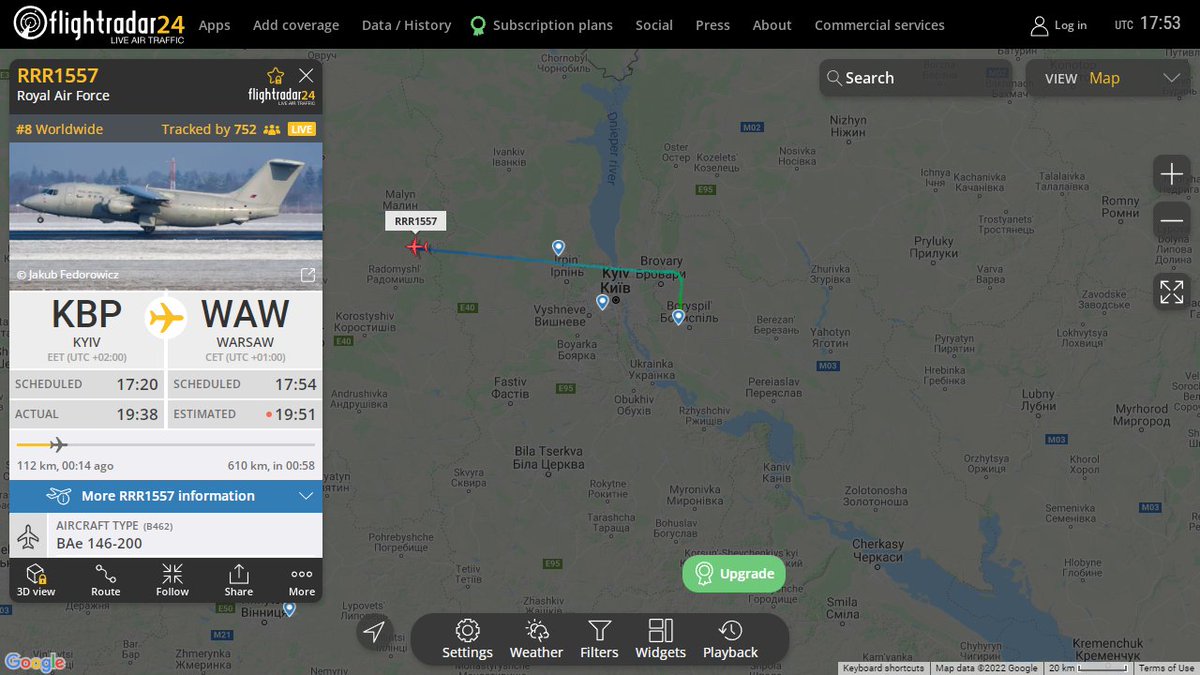Share the RRR1557 flight
This screenshot has width=1200, height=675.
(238, 580)
